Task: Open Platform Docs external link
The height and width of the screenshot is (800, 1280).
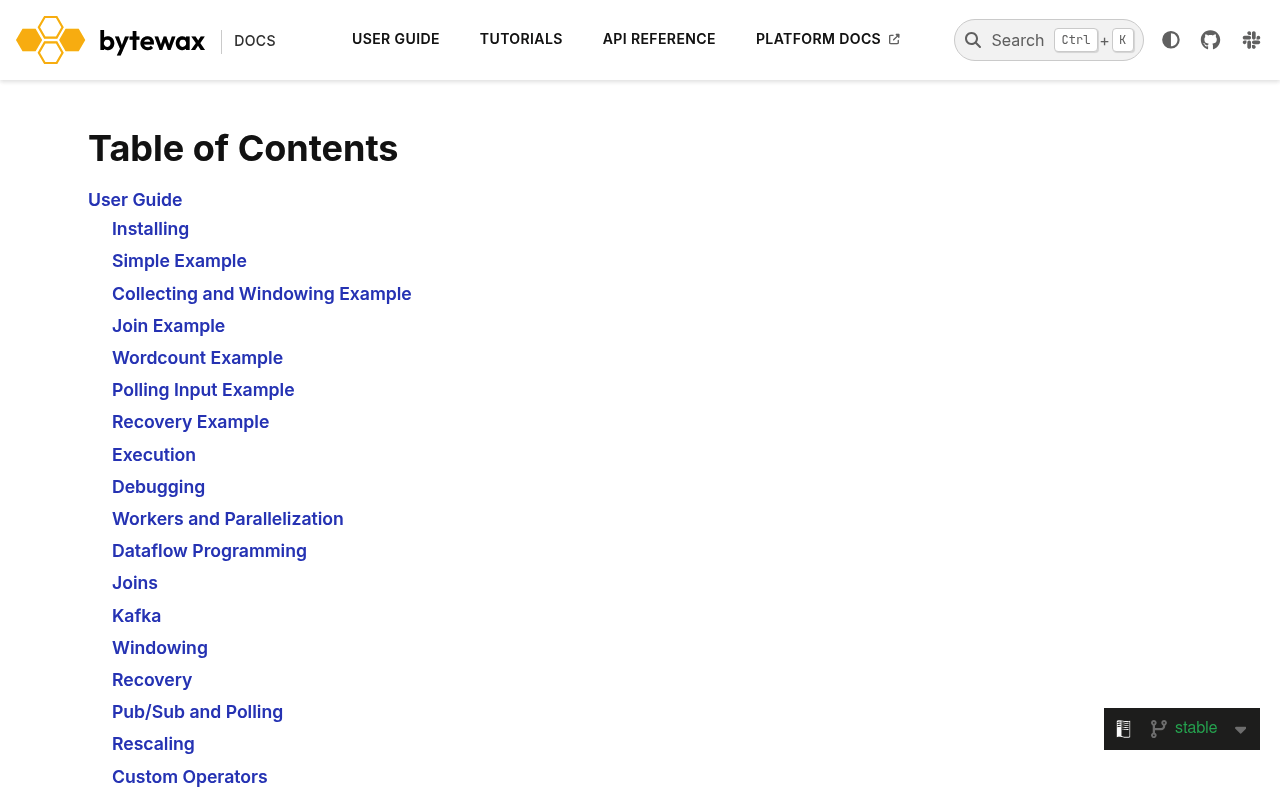Action: (x=828, y=39)
